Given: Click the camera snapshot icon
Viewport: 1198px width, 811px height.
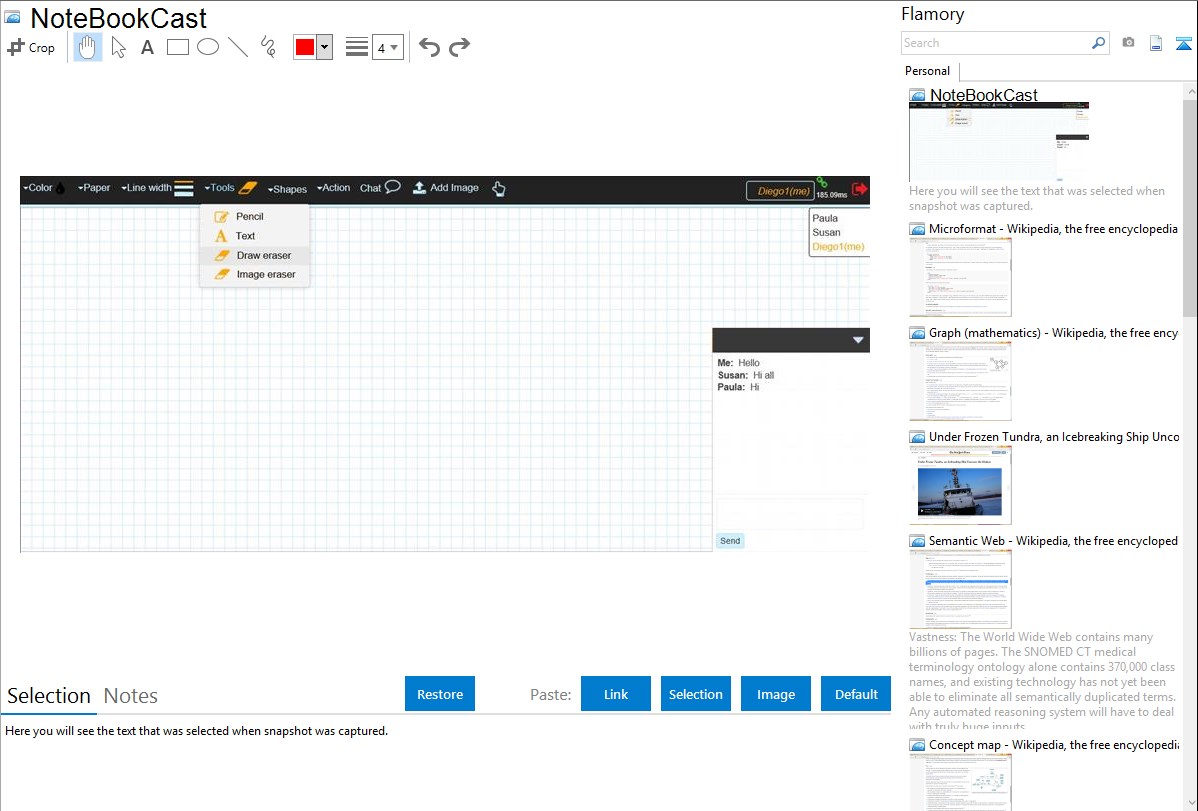Looking at the screenshot, I should click(1128, 43).
